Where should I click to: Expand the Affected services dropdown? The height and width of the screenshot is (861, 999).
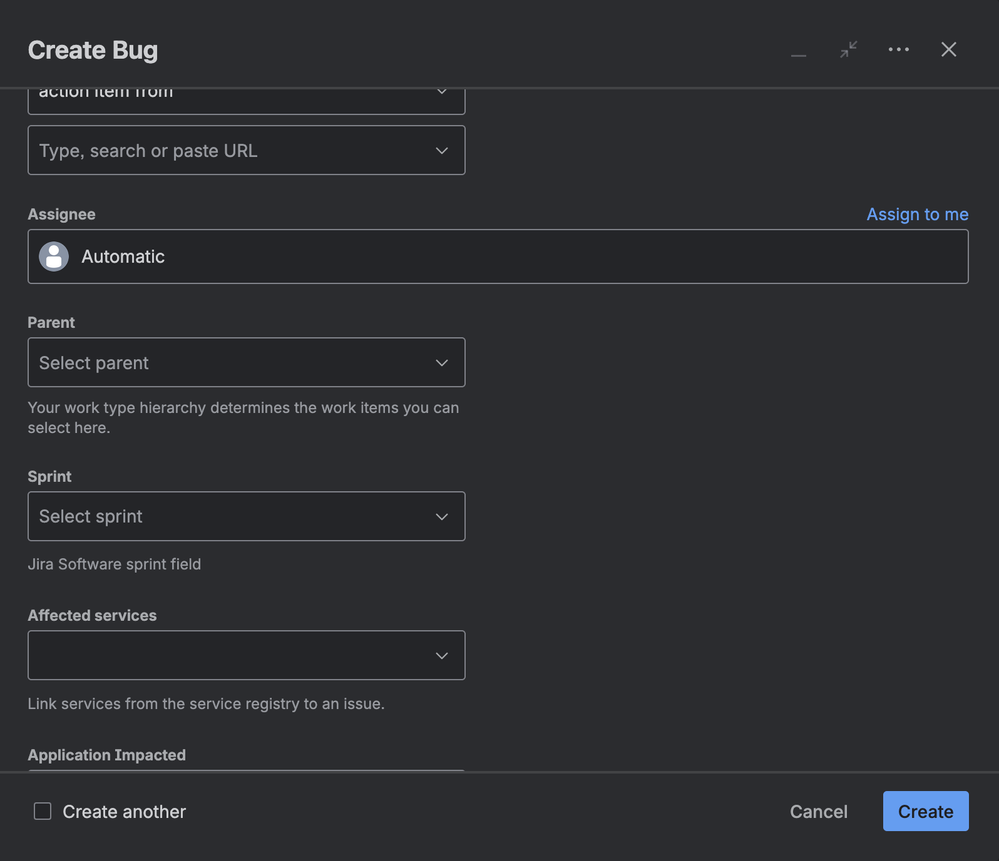[x=230, y=656]
